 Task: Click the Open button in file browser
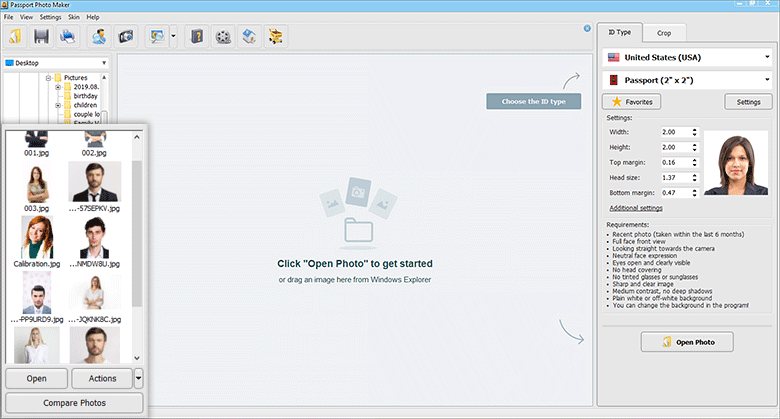(x=36, y=378)
